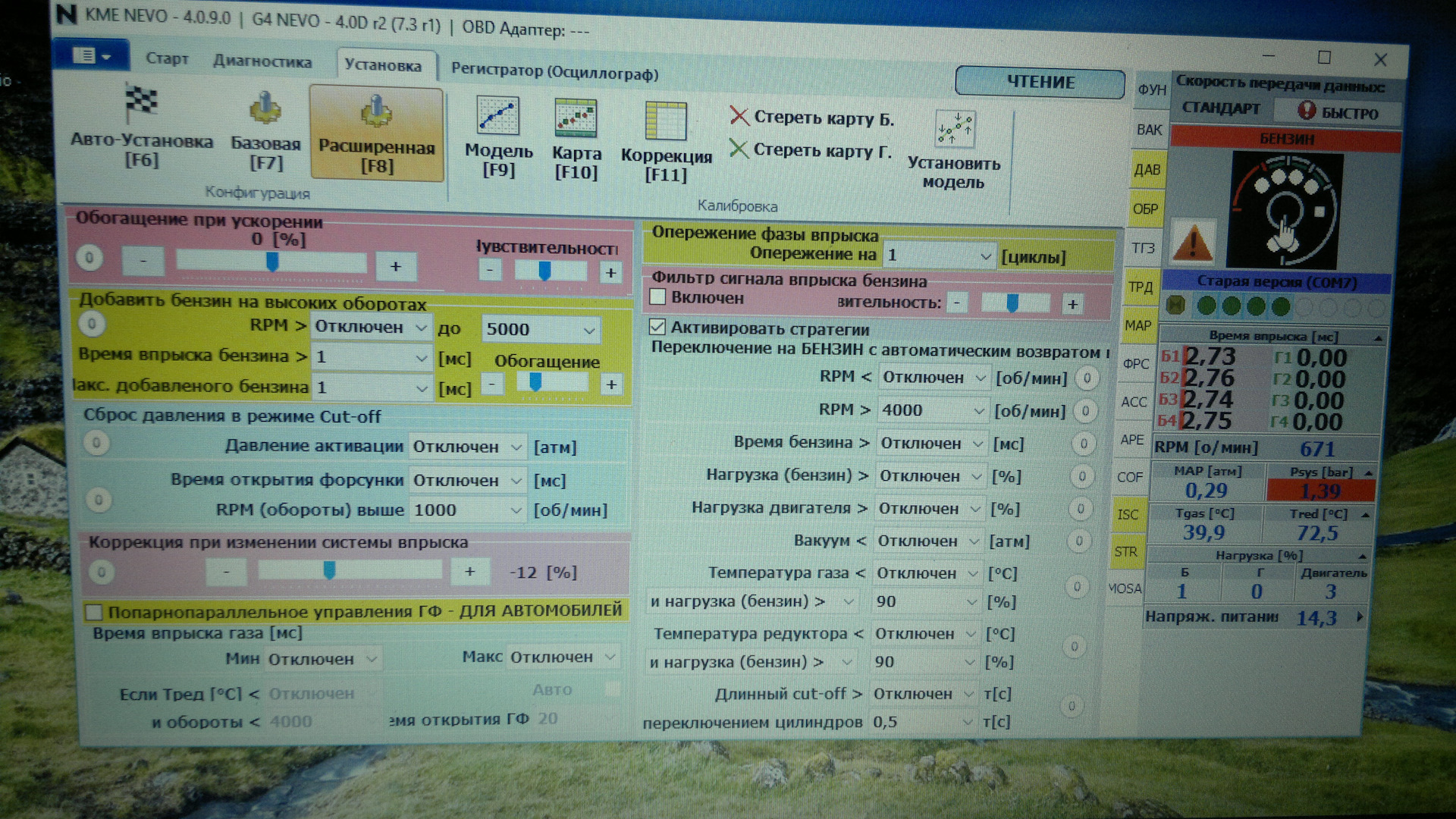Enable Фильтр сигнала Включен checkbox
1456x819 pixels.
(657, 297)
